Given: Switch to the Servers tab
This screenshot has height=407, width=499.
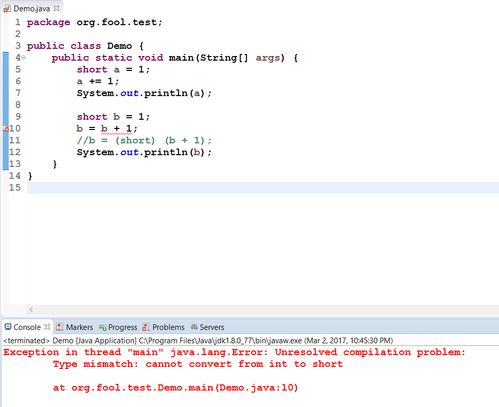Looking at the screenshot, I should [x=212, y=327].
